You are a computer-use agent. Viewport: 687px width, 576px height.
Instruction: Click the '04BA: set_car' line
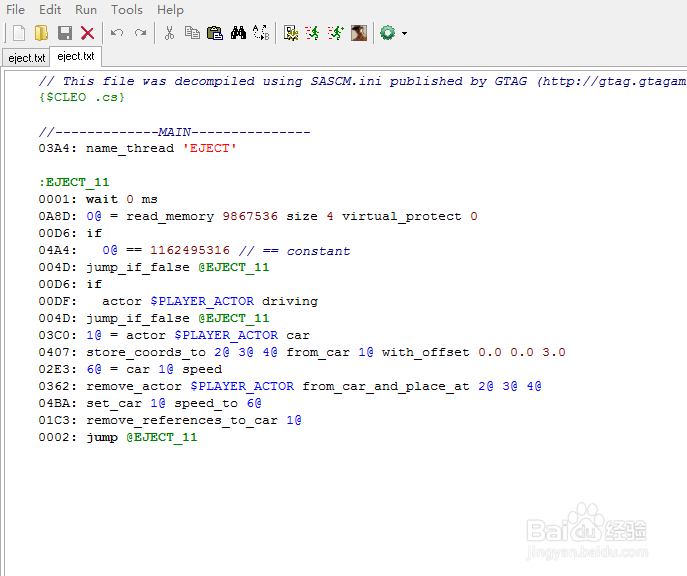tap(150, 403)
